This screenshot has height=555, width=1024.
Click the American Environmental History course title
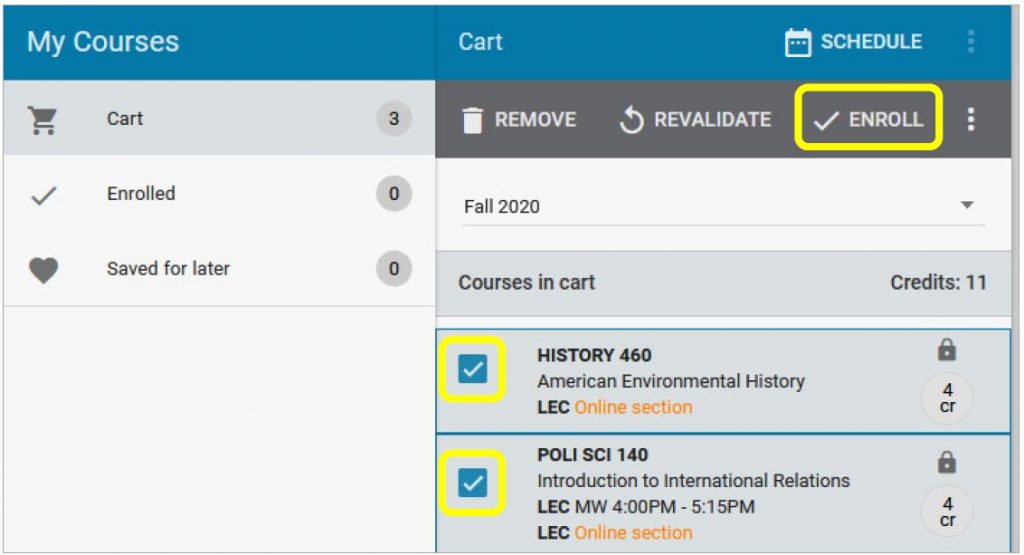[x=671, y=381]
